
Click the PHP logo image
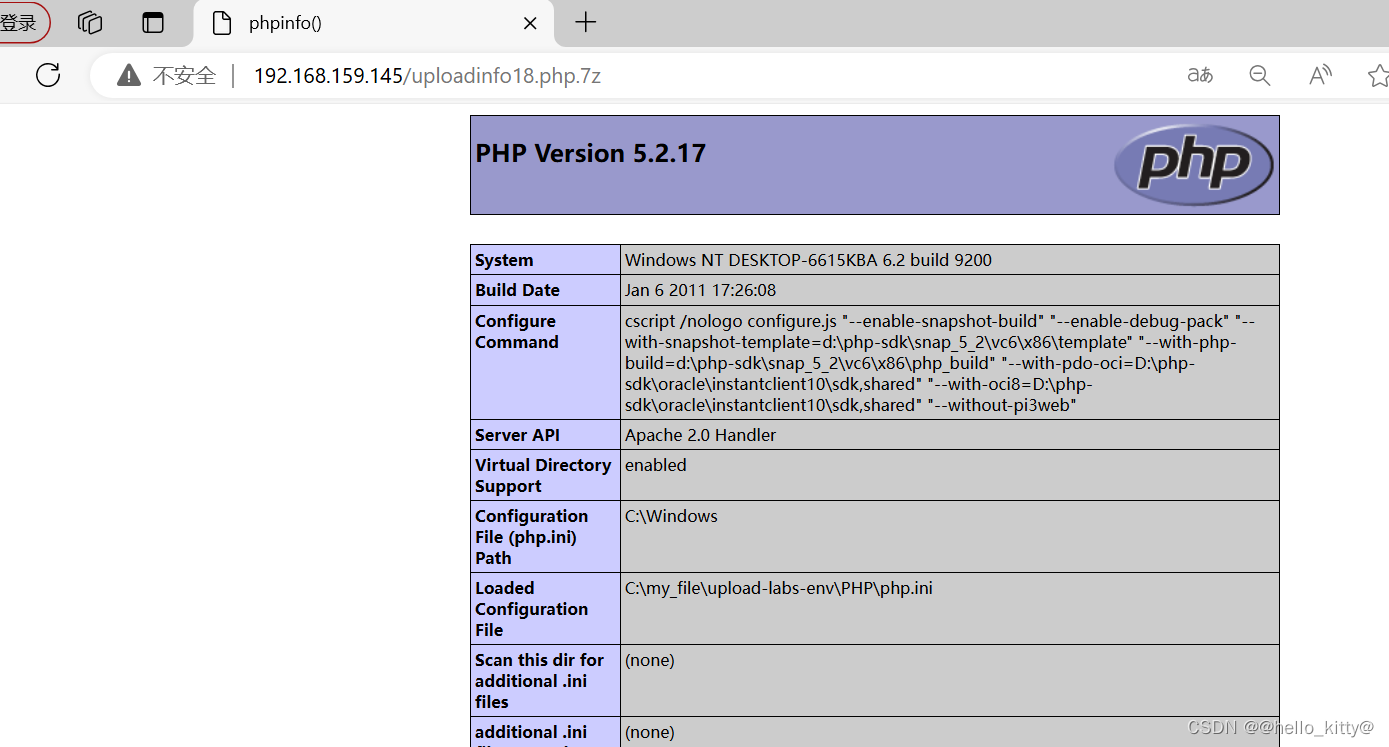click(x=1193, y=164)
